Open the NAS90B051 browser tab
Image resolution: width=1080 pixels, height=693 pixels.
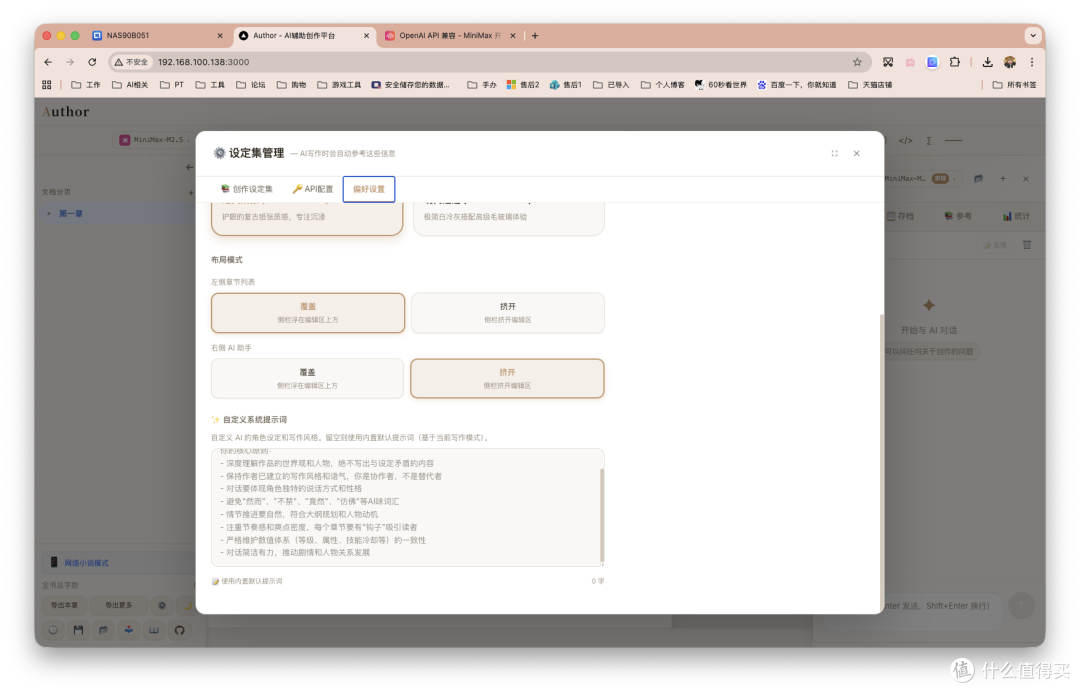158,36
